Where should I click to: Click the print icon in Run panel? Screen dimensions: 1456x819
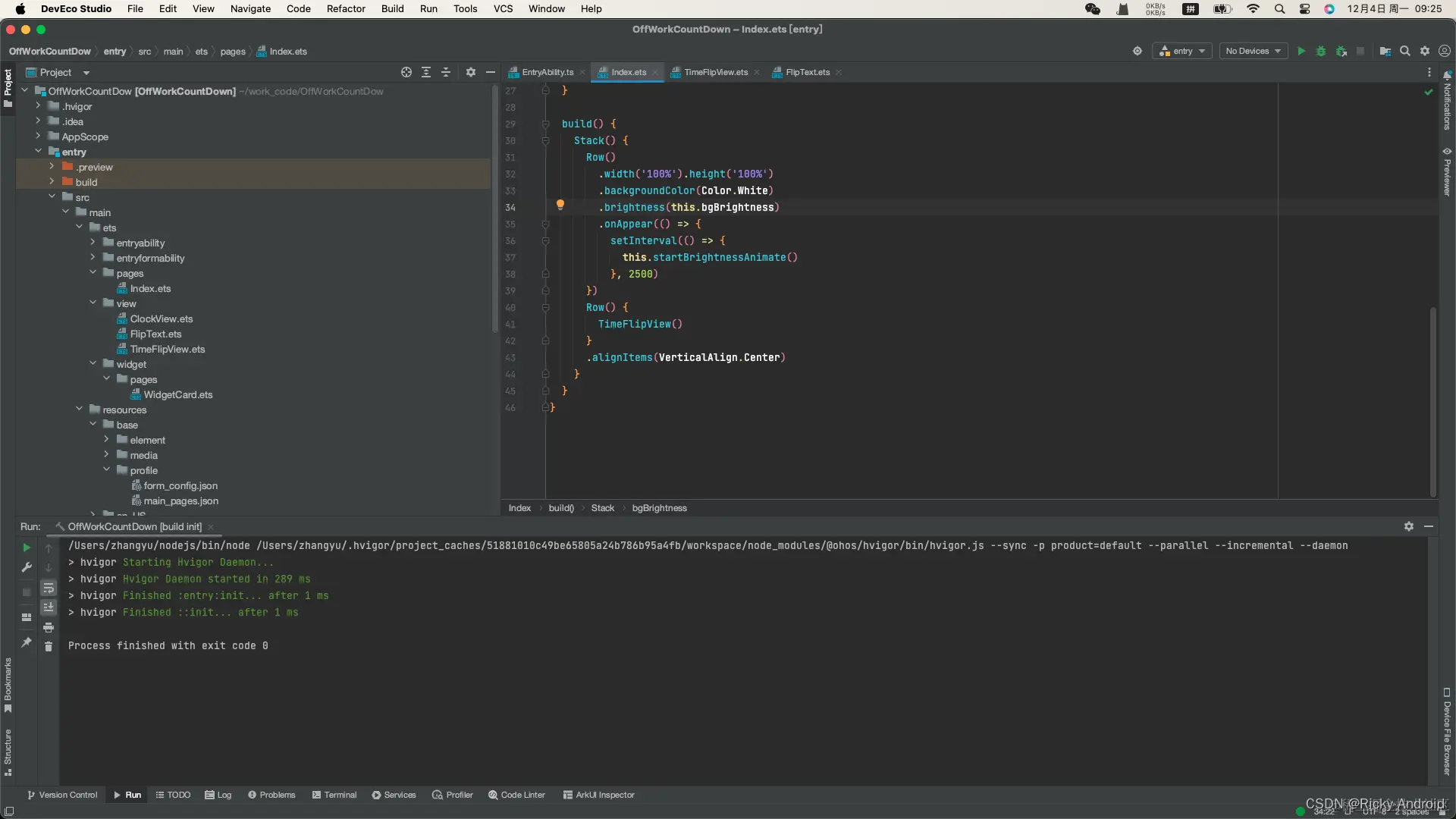click(x=49, y=628)
